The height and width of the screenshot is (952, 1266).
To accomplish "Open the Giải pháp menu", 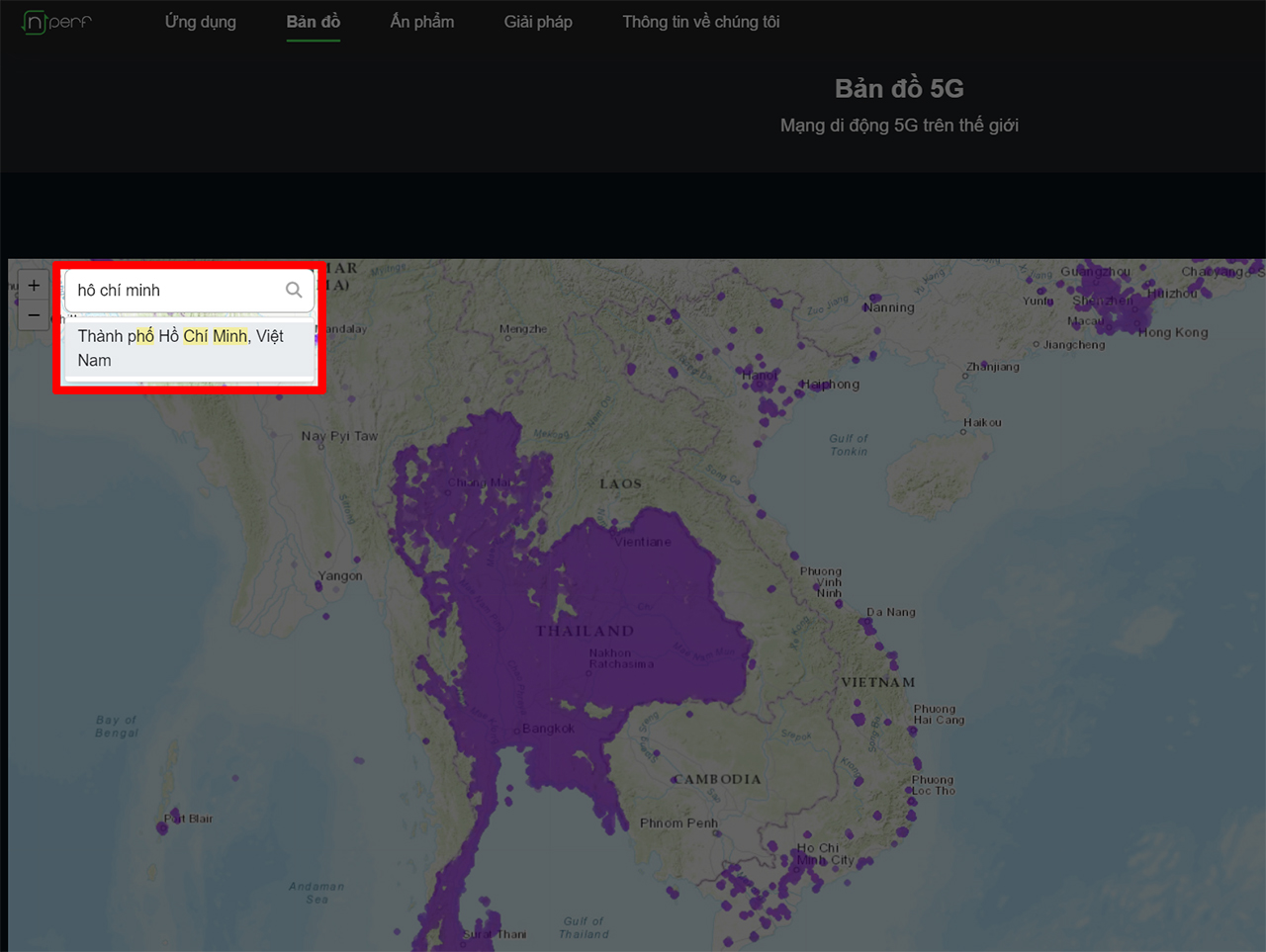I will point(538,22).
